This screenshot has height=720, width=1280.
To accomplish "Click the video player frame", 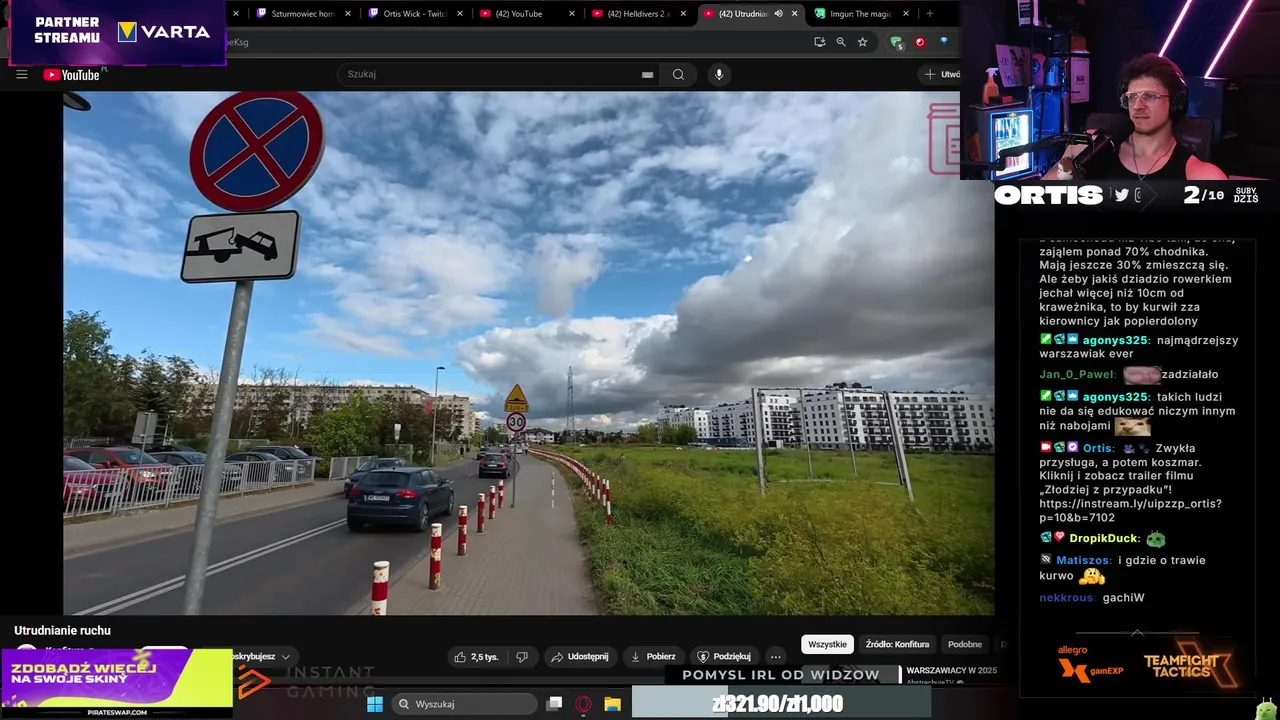I will pyautogui.click(x=528, y=353).
